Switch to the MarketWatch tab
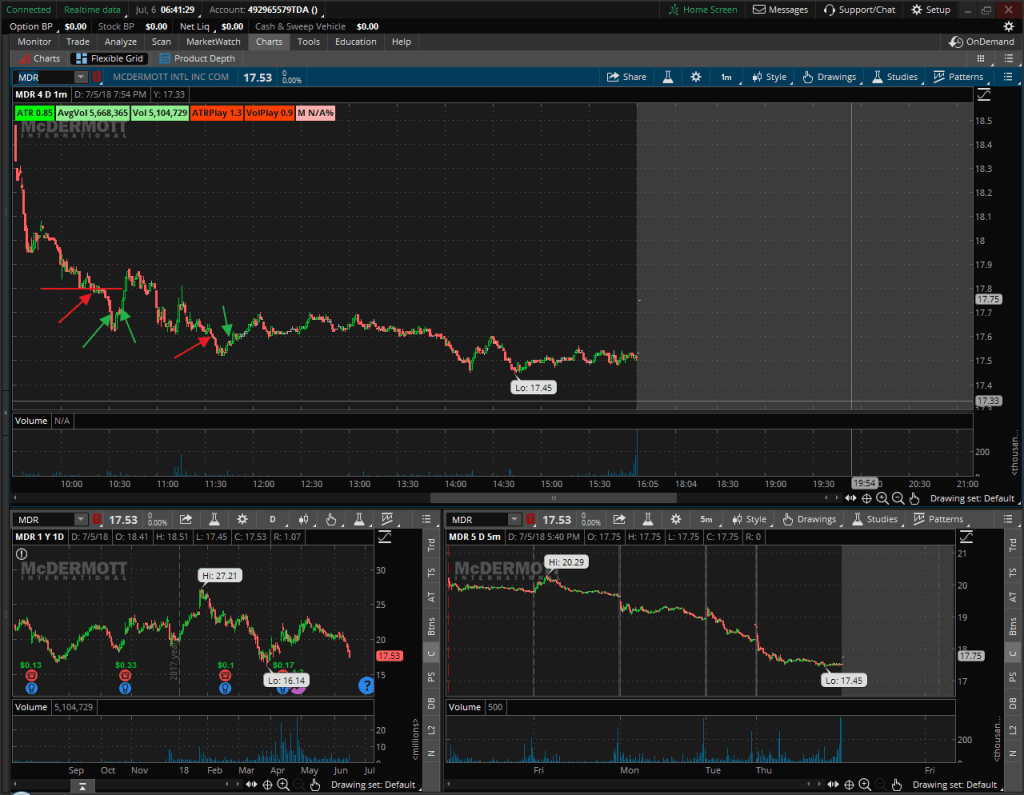1024x795 pixels. tap(215, 42)
